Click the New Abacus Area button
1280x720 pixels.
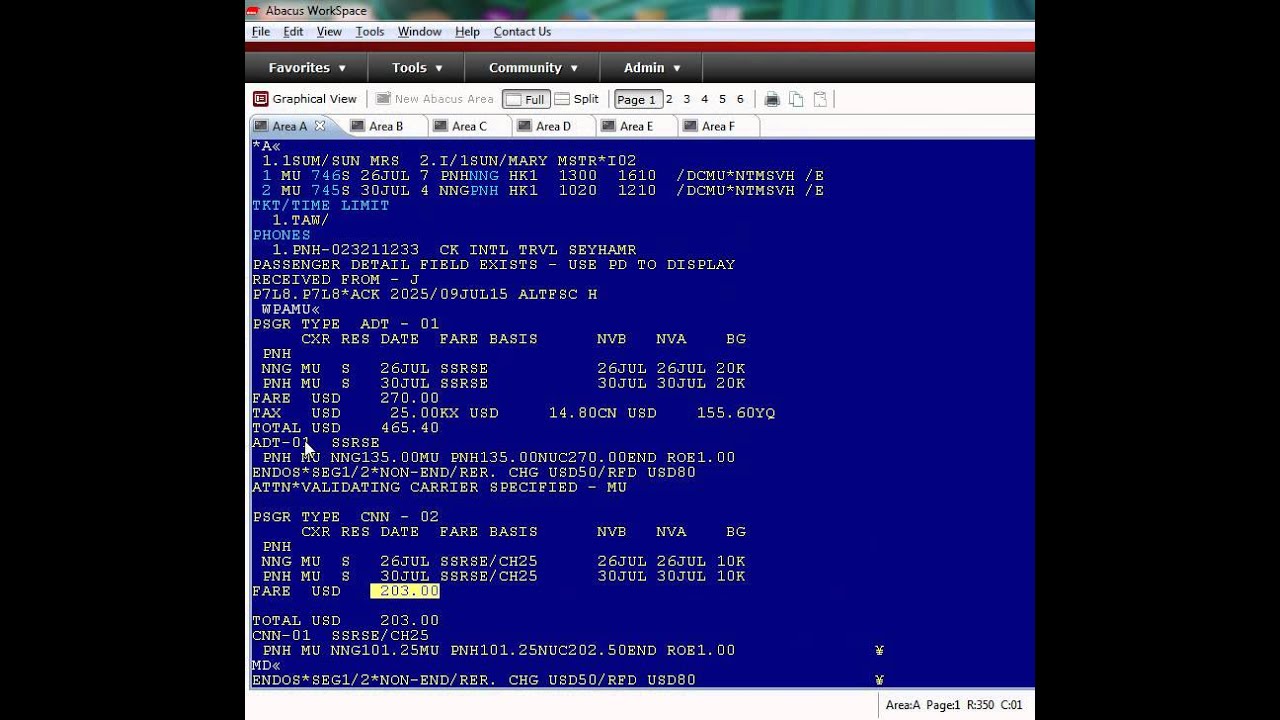point(435,99)
